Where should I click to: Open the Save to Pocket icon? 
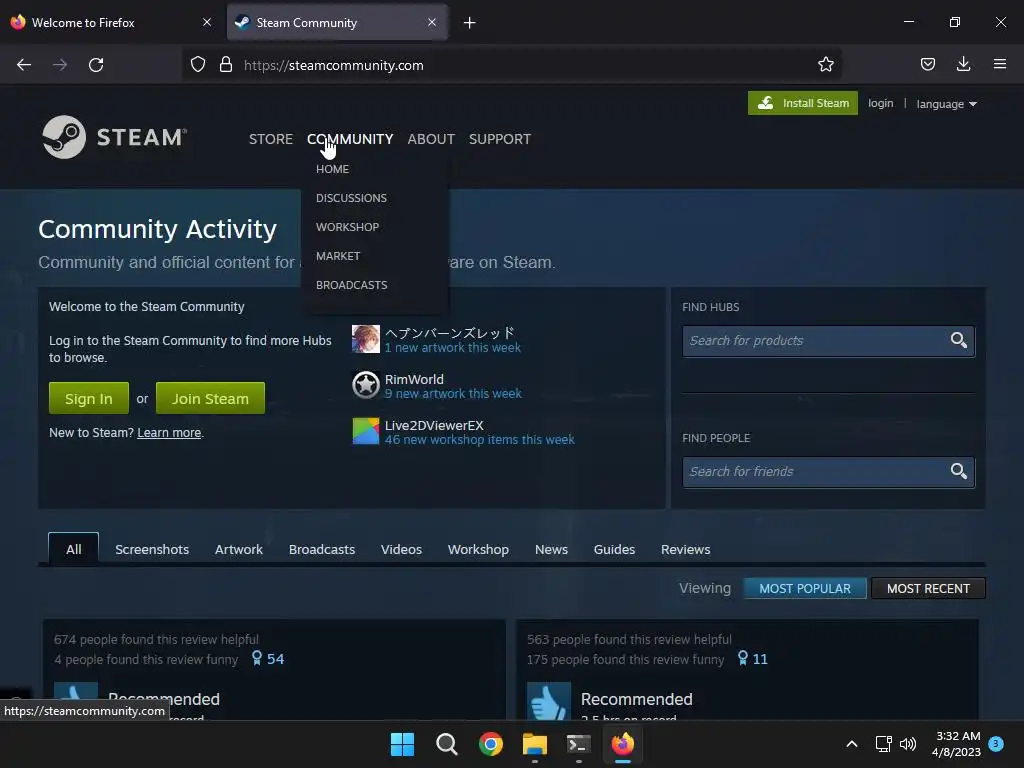tap(927, 64)
